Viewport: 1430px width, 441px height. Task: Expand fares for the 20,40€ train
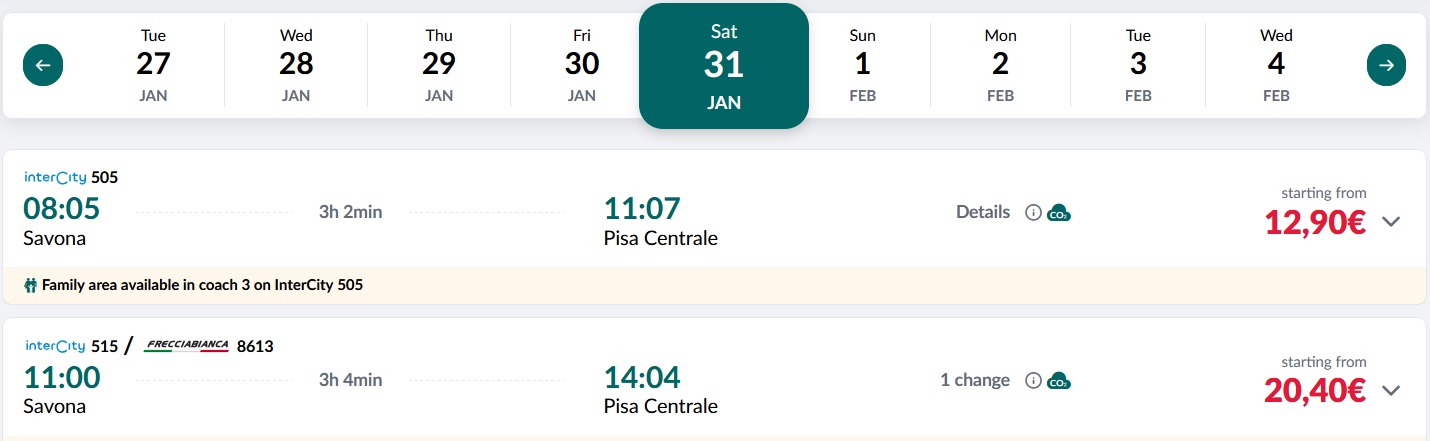pos(1391,390)
